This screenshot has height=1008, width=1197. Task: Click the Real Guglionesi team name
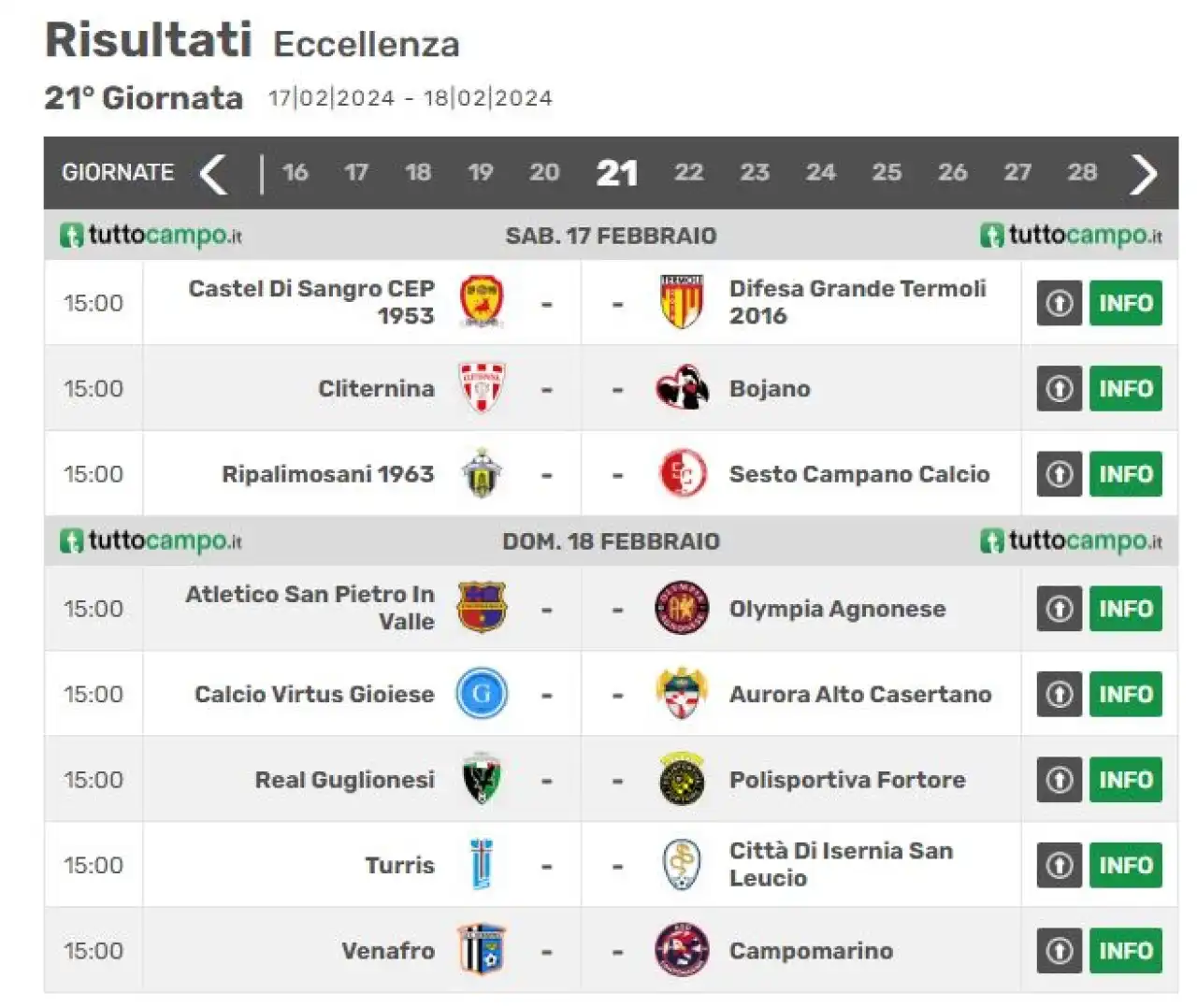pos(344,780)
